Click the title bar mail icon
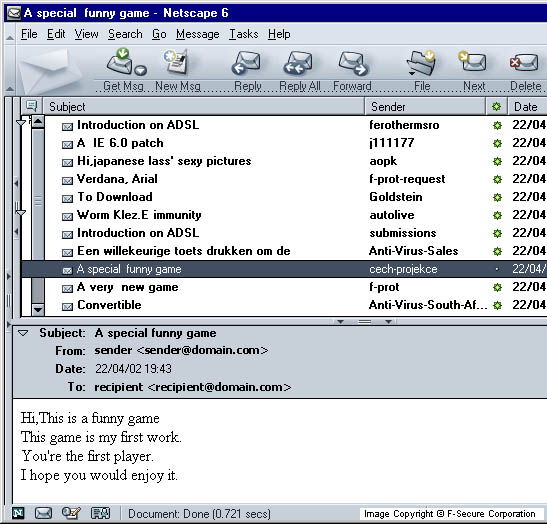 point(14,13)
